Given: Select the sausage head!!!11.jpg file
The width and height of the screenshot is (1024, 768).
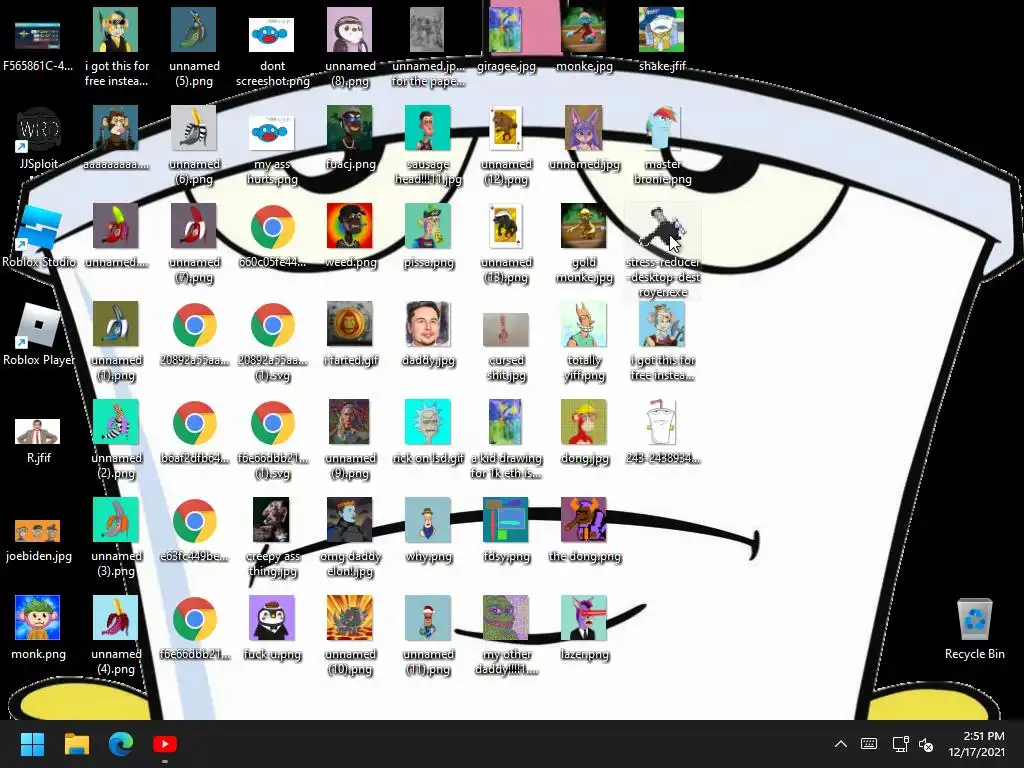Looking at the screenshot, I should (428, 146).
